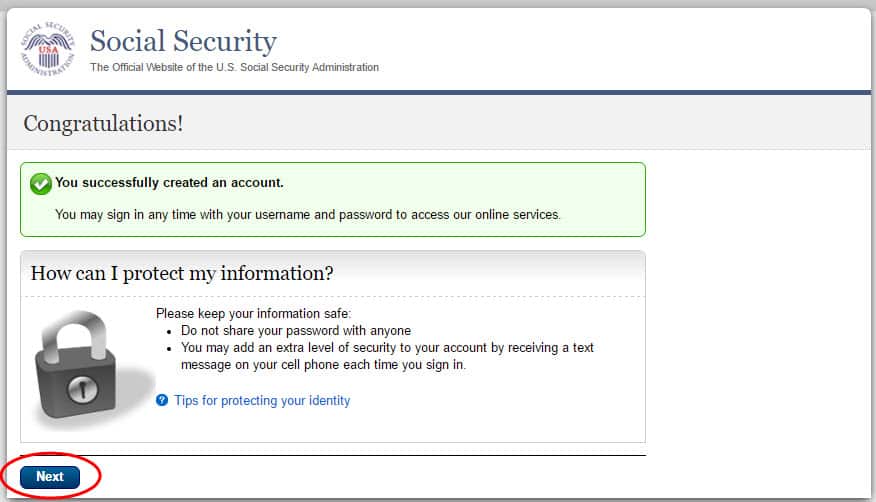Click "How can I protect my information?" heading
This screenshot has height=502, width=876.
pyautogui.click(x=182, y=273)
